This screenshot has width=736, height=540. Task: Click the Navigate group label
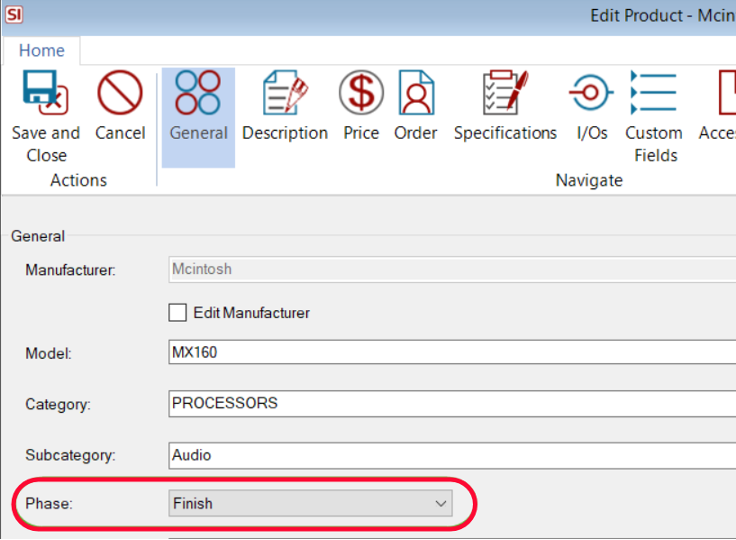589,180
